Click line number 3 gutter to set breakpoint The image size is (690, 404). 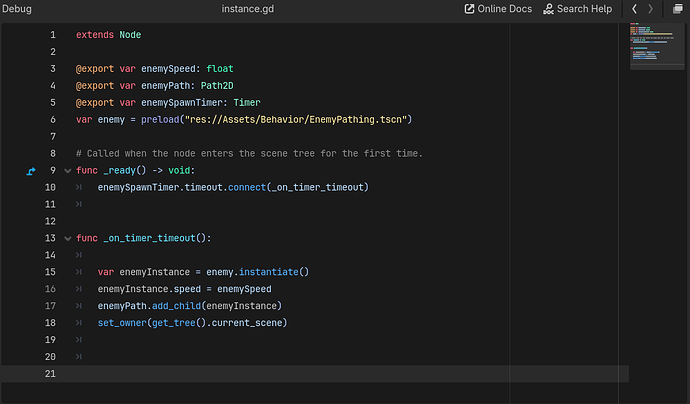[53, 69]
